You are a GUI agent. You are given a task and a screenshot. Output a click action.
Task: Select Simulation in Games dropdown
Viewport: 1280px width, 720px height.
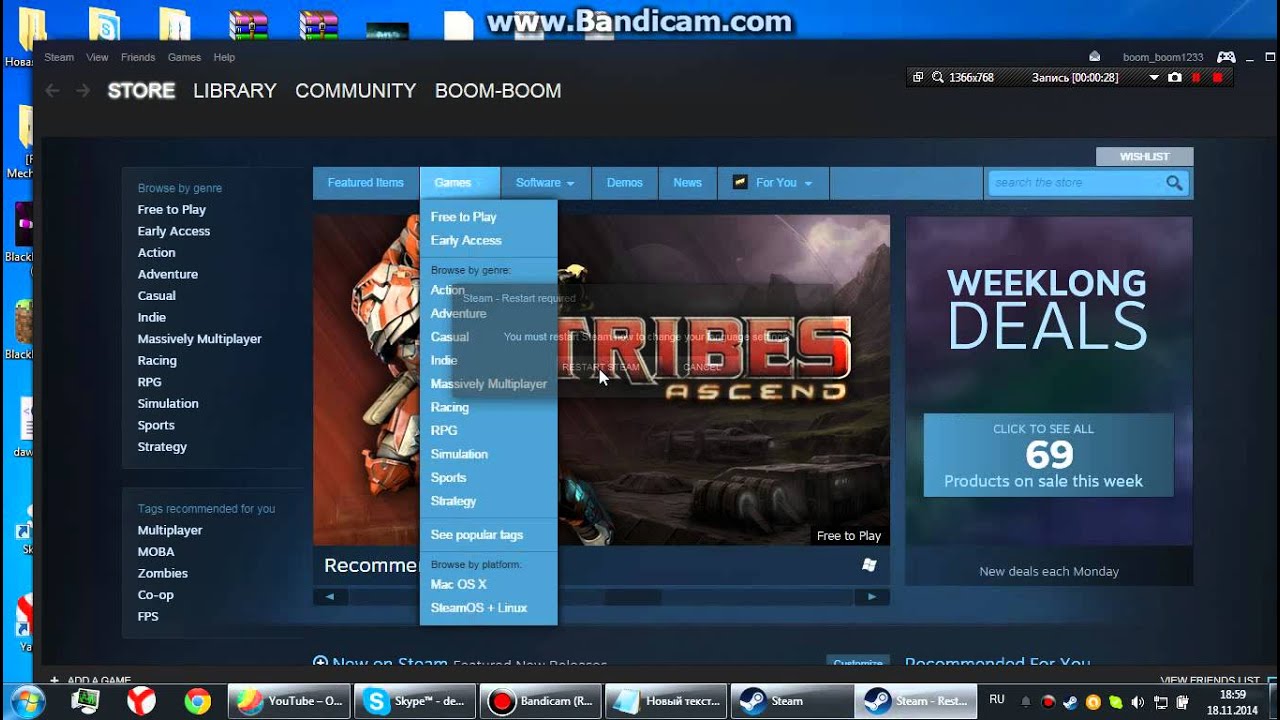(459, 454)
